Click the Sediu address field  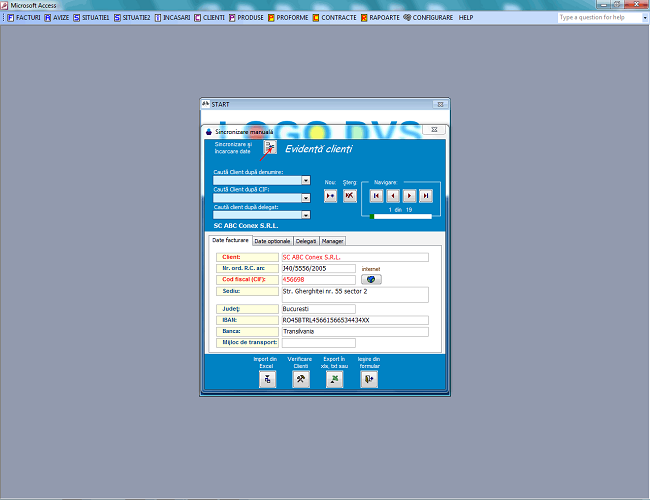[355, 294]
